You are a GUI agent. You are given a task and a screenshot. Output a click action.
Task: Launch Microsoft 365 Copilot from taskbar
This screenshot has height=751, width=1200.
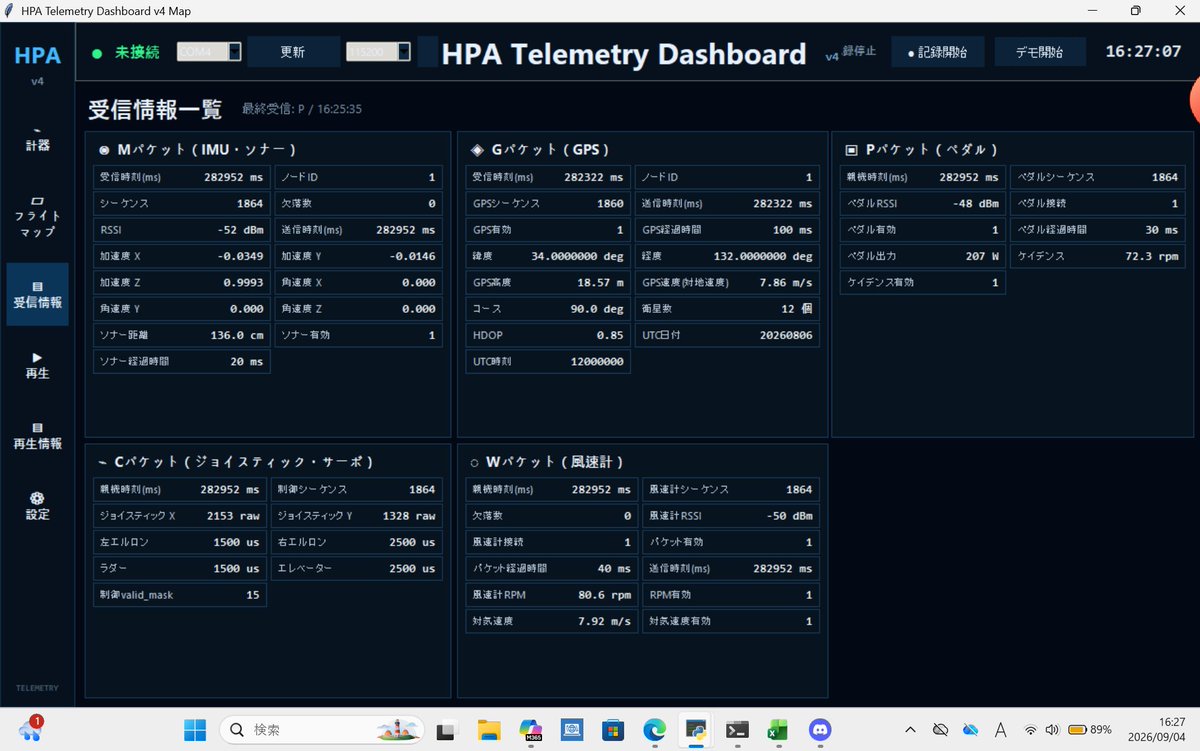(530, 729)
